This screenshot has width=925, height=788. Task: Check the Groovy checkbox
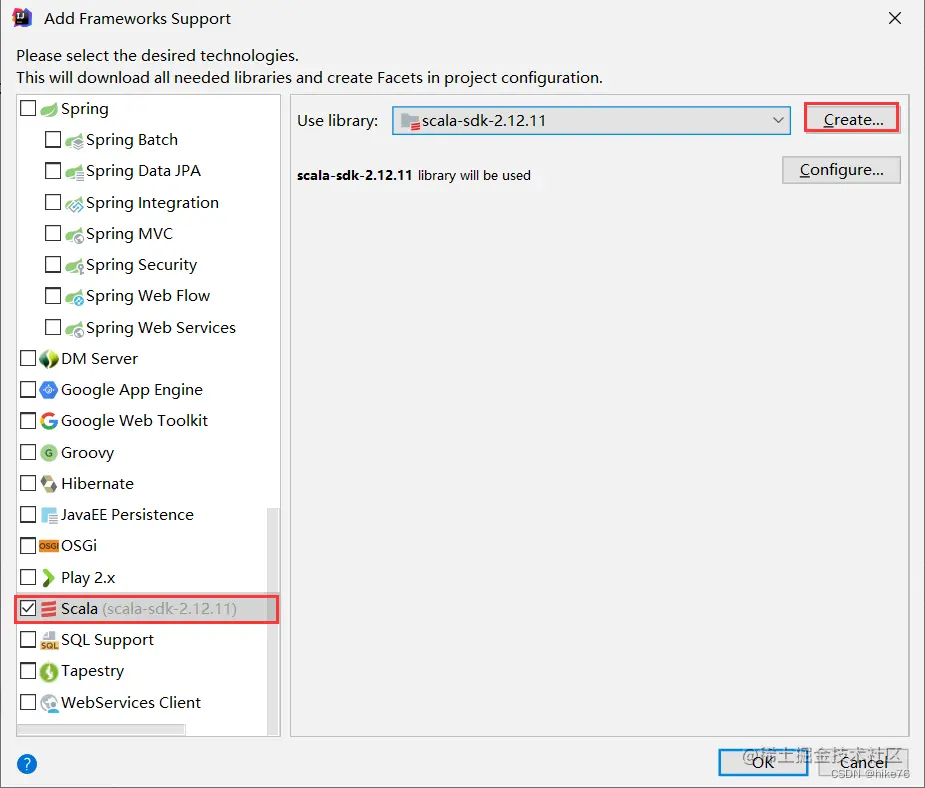click(28, 452)
